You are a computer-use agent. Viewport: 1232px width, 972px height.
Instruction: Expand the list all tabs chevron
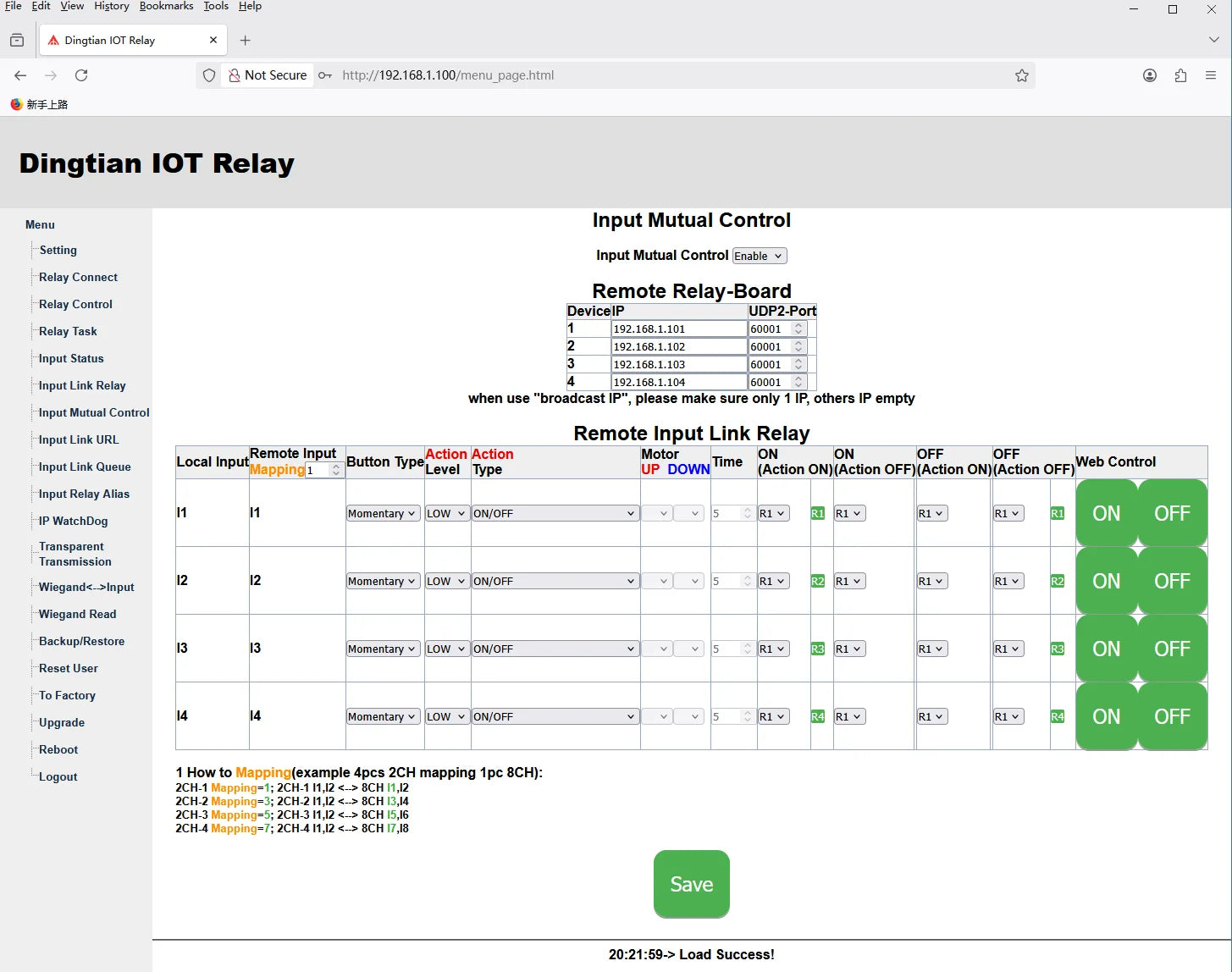coord(1214,40)
